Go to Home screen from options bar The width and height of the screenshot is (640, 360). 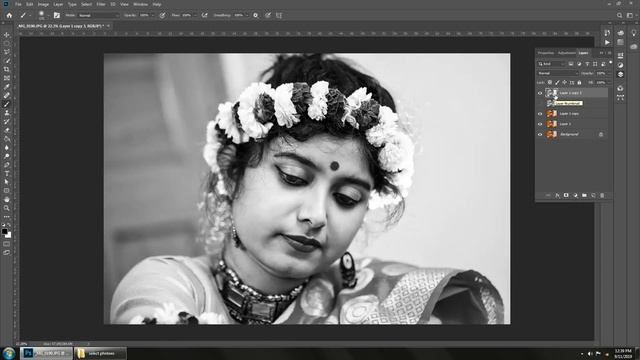[x=9, y=15]
